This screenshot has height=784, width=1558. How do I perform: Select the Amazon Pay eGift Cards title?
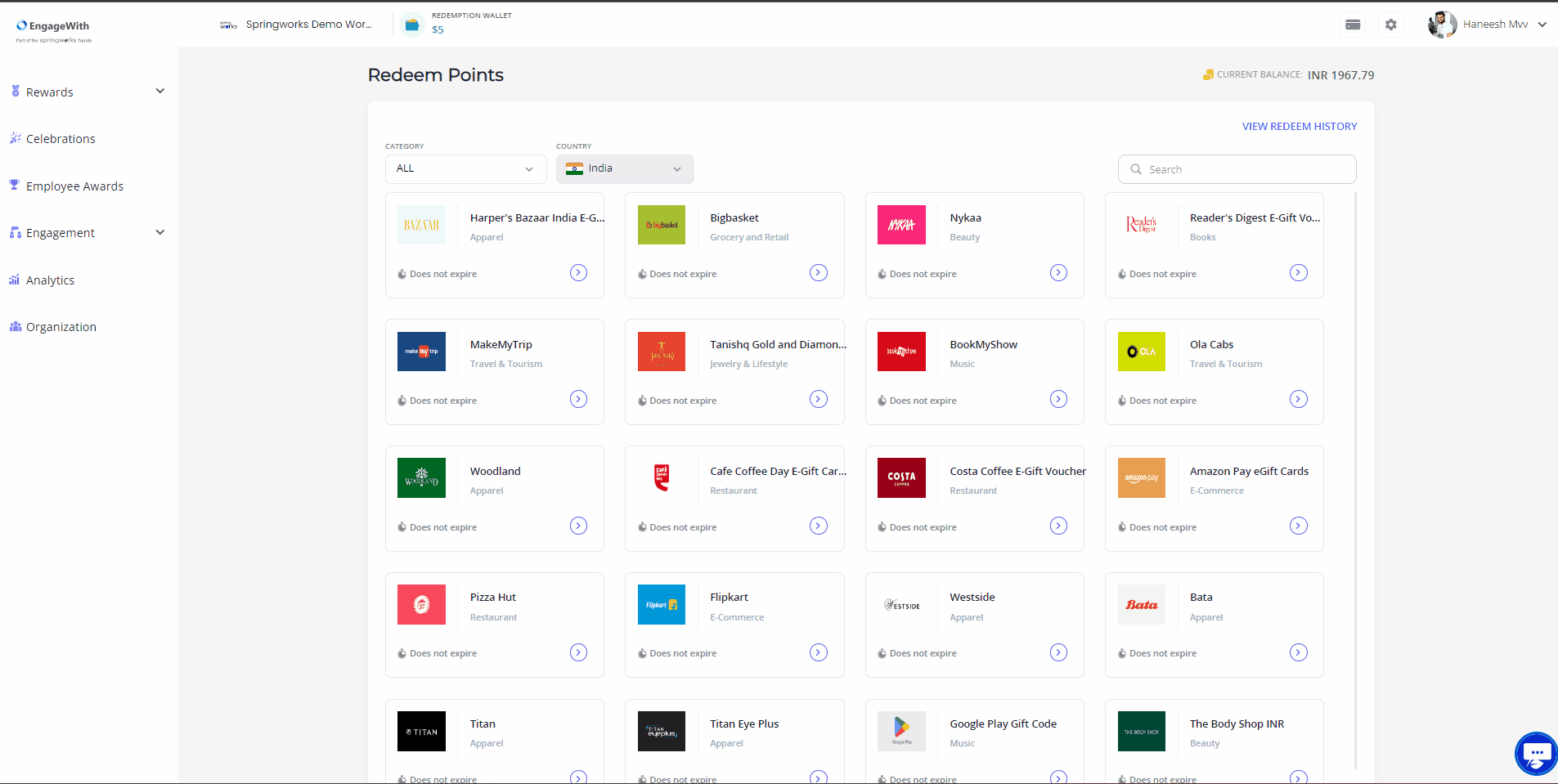pos(1249,472)
